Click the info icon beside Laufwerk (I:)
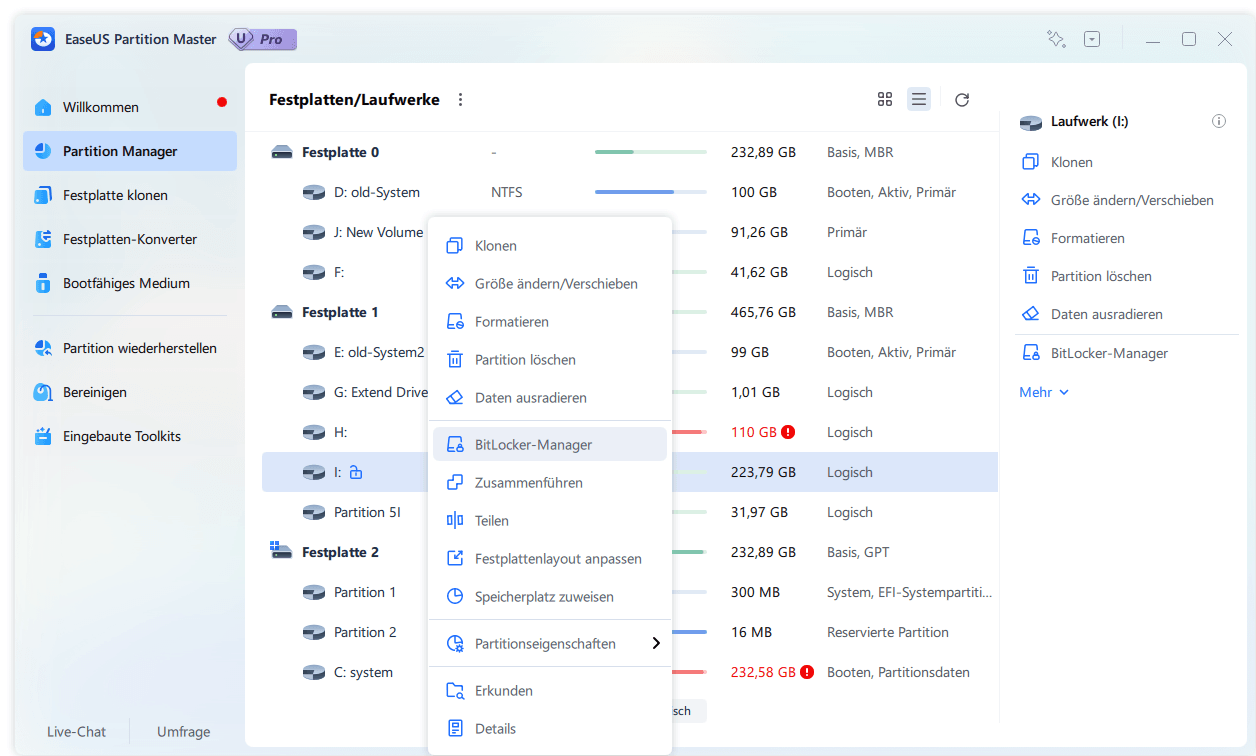Viewport: 1256px width, 756px height. click(1218, 121)
